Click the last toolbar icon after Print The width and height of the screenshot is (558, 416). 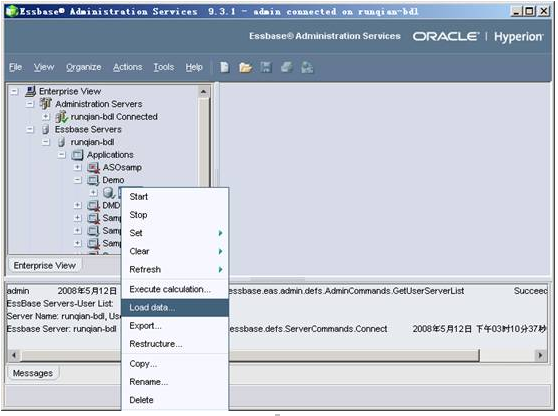(x=307, y=67)
